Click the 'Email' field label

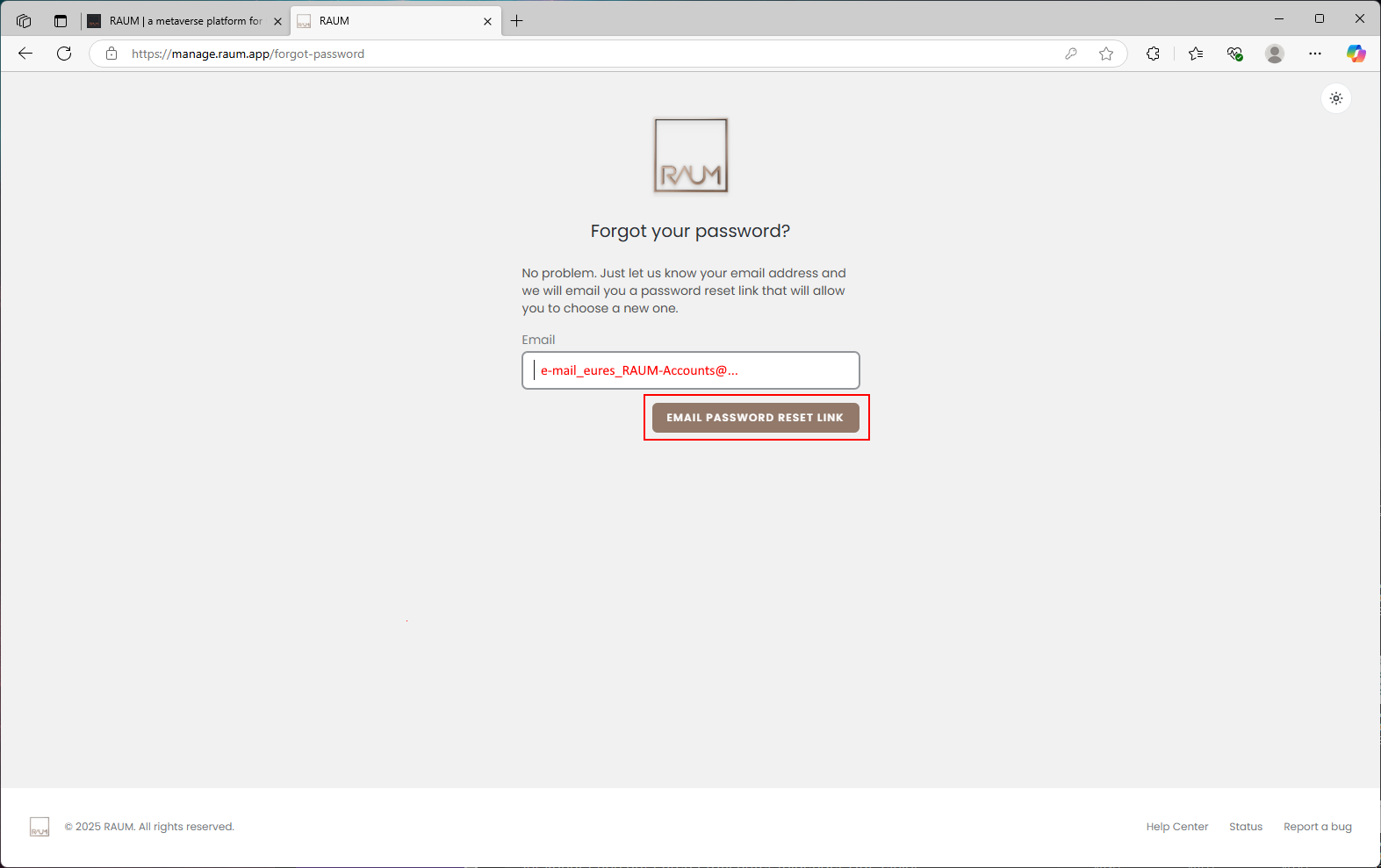(538, 340)
